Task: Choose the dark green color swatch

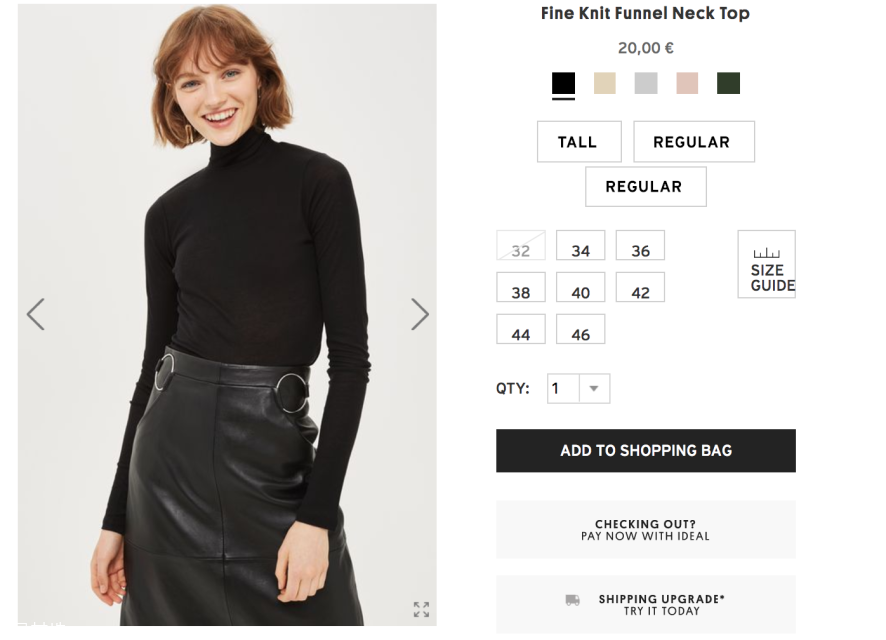Action: tap(728, 83)
